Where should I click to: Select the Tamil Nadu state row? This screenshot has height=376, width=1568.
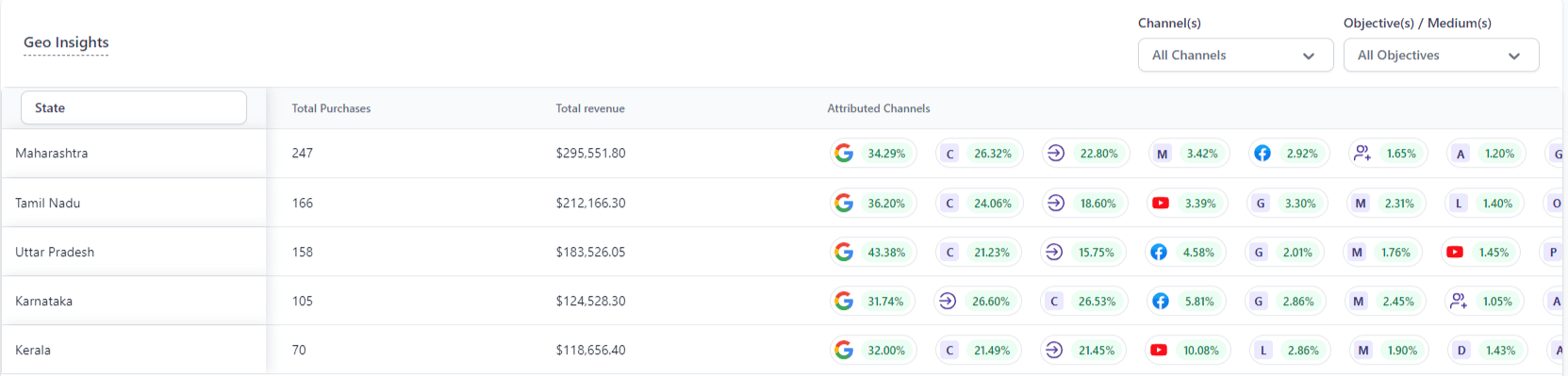(134, 203)
